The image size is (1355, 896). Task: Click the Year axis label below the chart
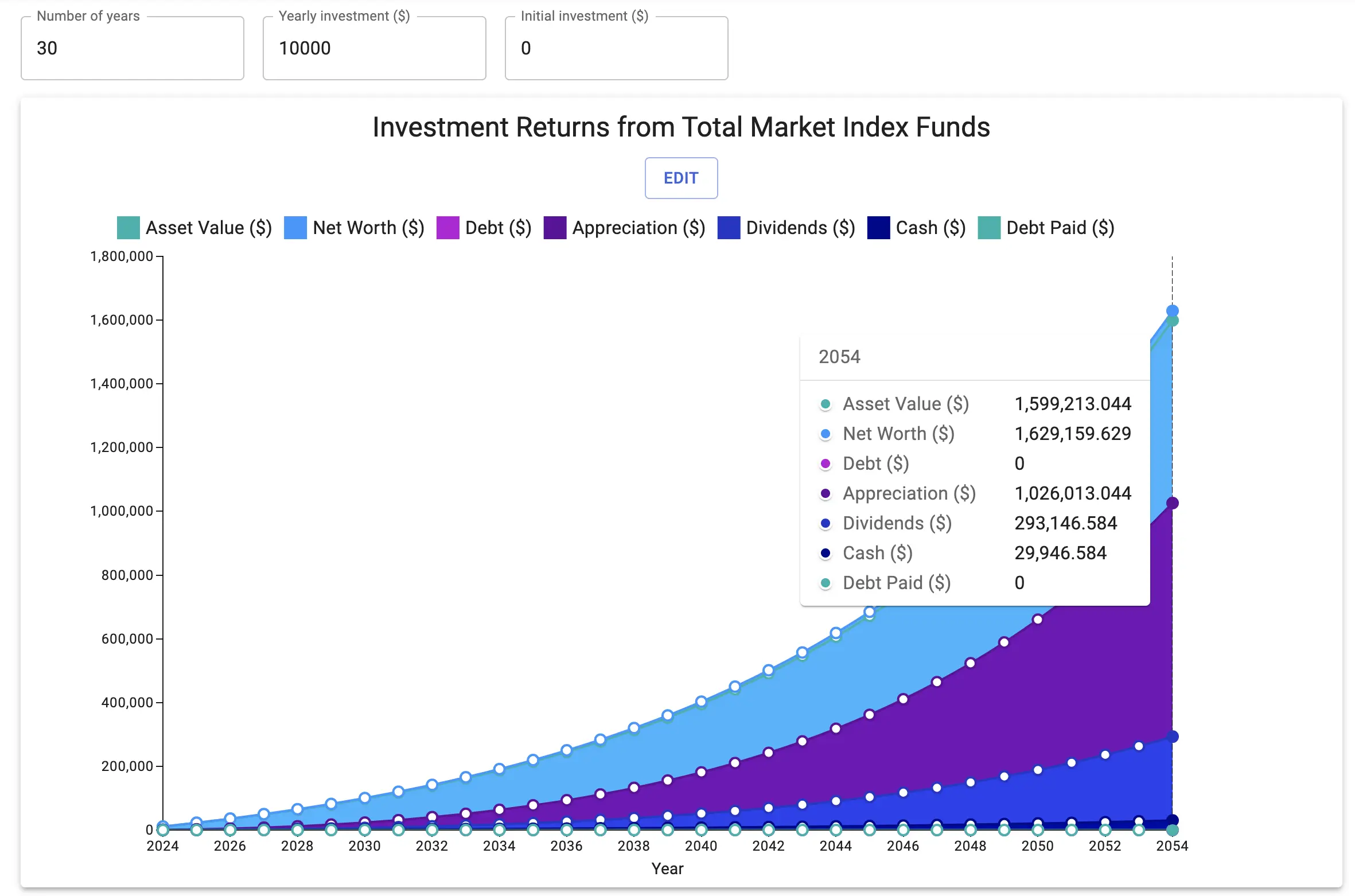pos(667,868)
